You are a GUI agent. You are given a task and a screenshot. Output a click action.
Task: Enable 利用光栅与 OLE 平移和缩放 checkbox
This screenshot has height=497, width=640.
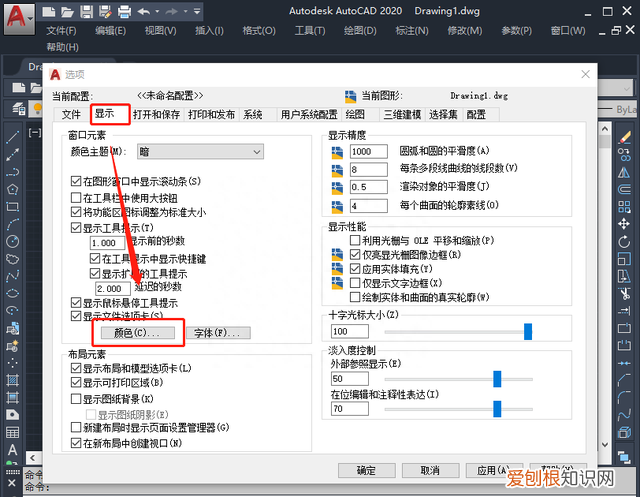click(355, 240)
